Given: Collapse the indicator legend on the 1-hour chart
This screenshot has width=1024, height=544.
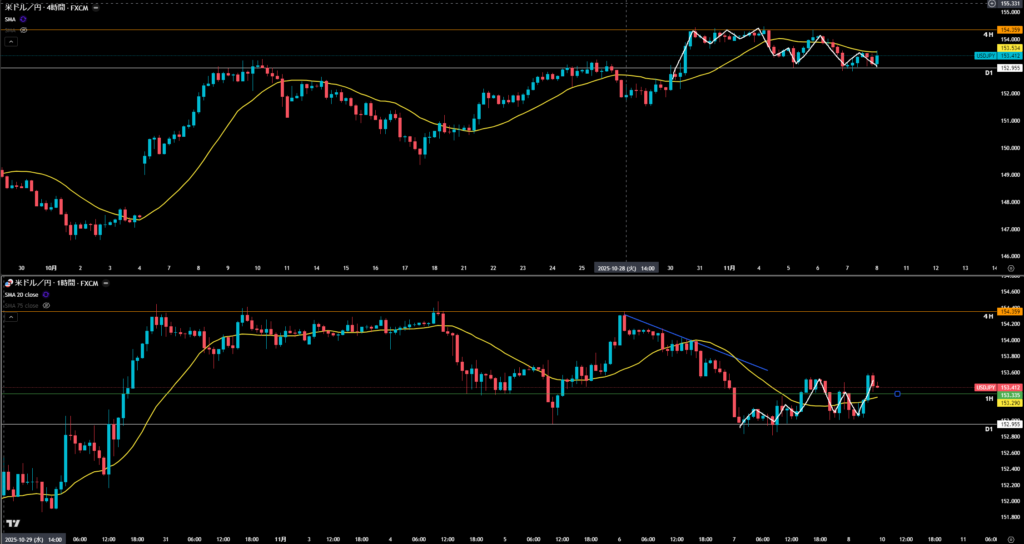Looking at the screenshot, I should pyautogui.click(x=11, y=317).
